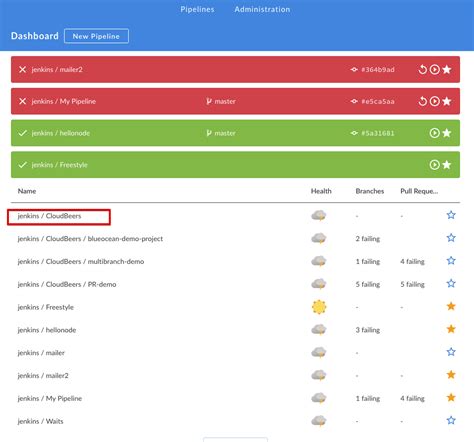Click the sunny health icon for Freestyle

319,307
